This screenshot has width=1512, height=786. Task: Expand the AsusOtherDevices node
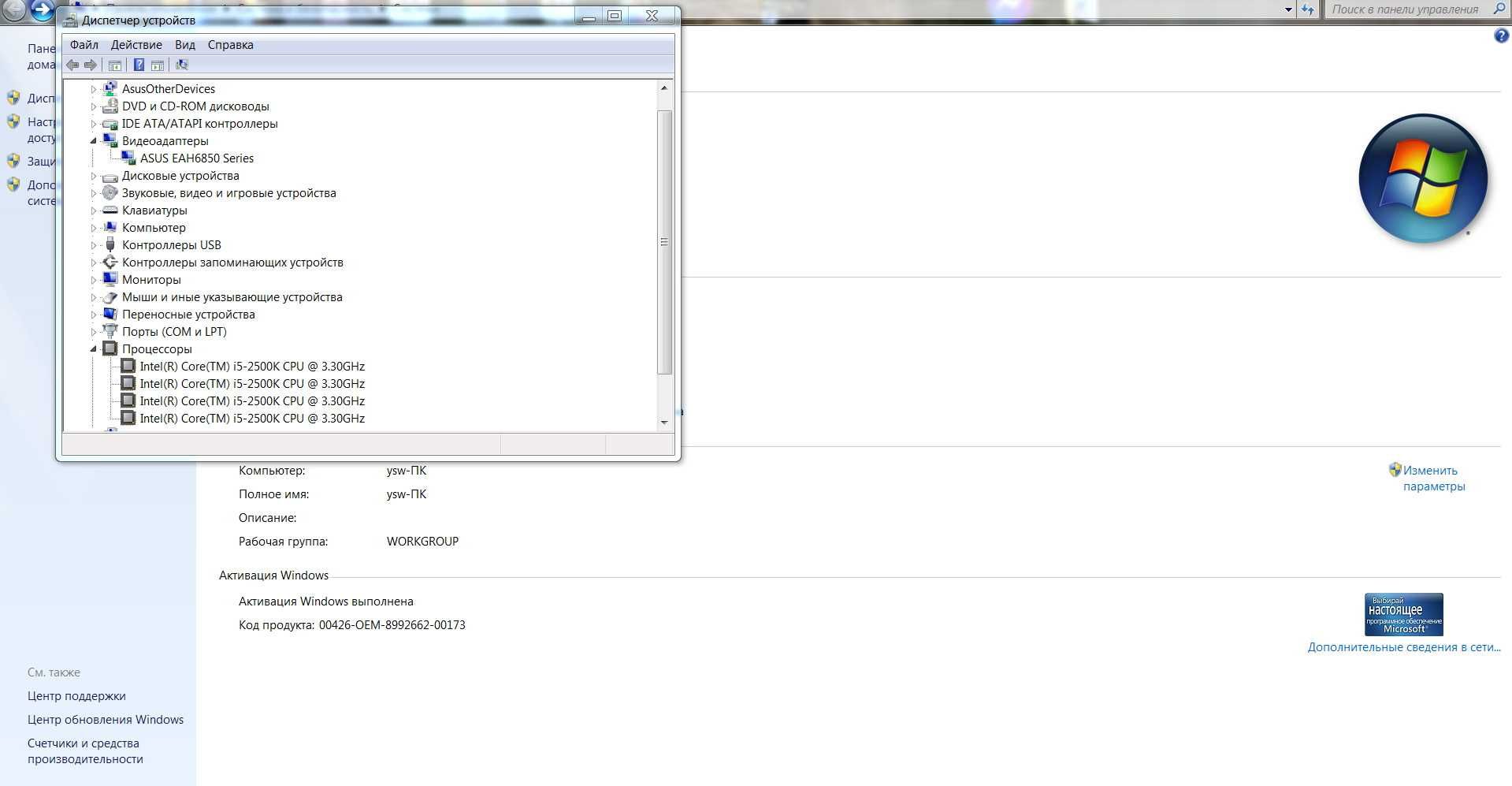click(94, 89)
